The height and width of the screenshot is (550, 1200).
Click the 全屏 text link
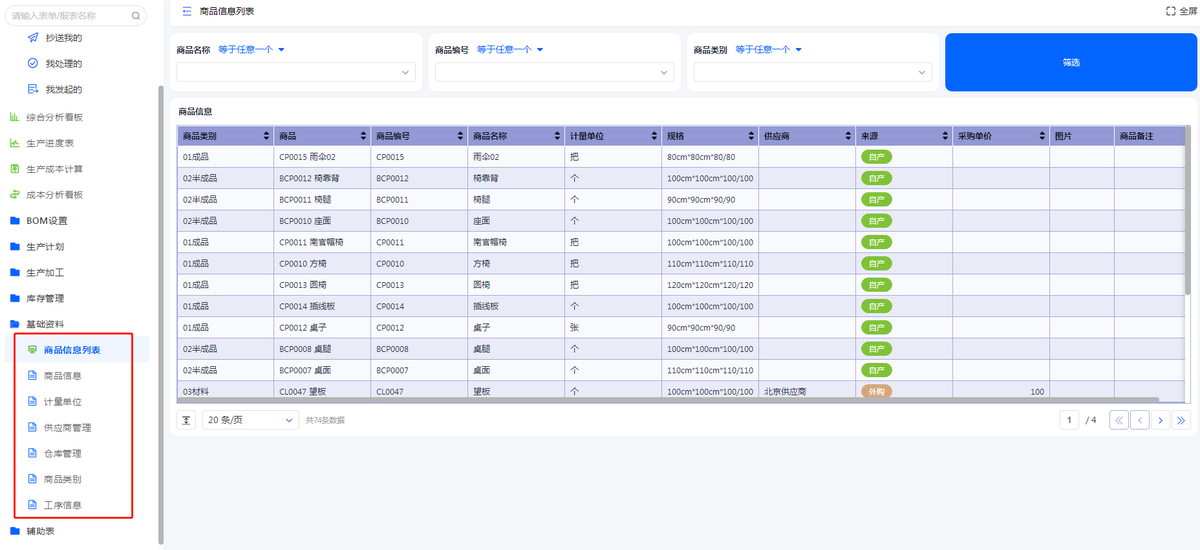coord(1188,11)
